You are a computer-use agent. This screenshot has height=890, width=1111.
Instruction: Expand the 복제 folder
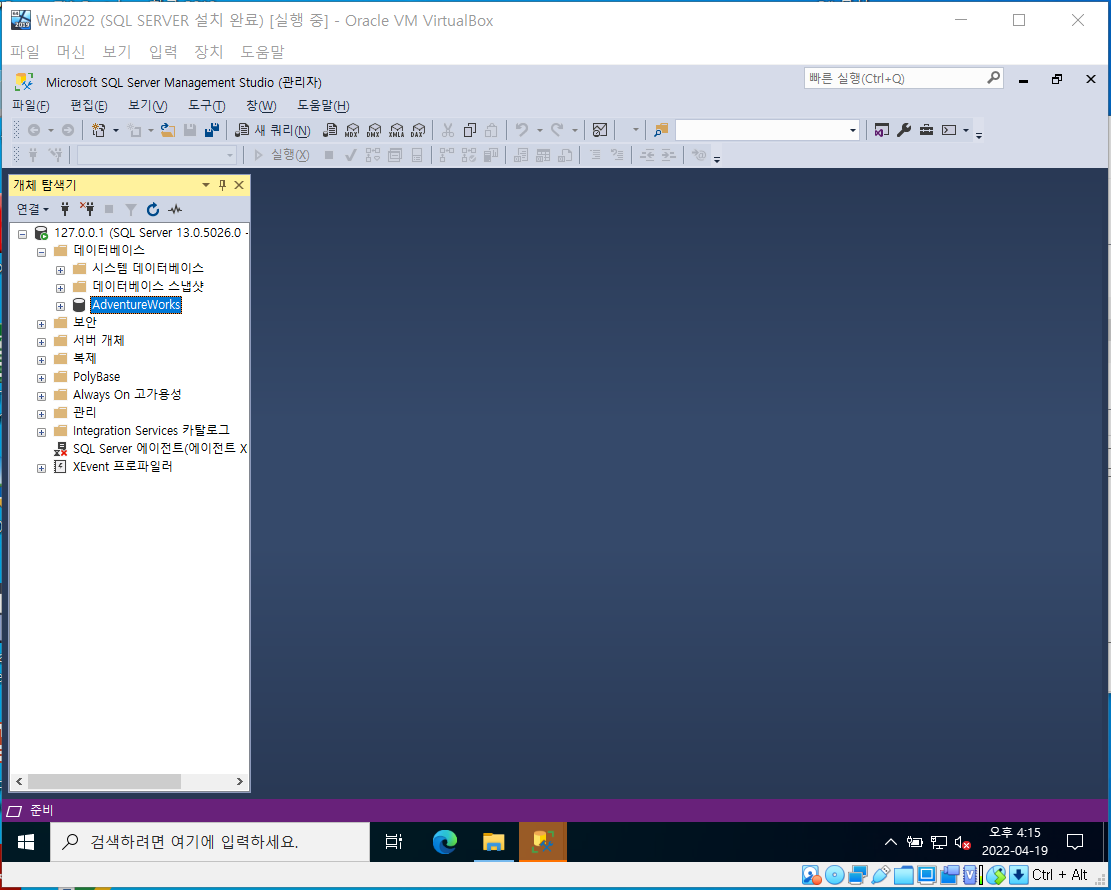pos(41,360)
